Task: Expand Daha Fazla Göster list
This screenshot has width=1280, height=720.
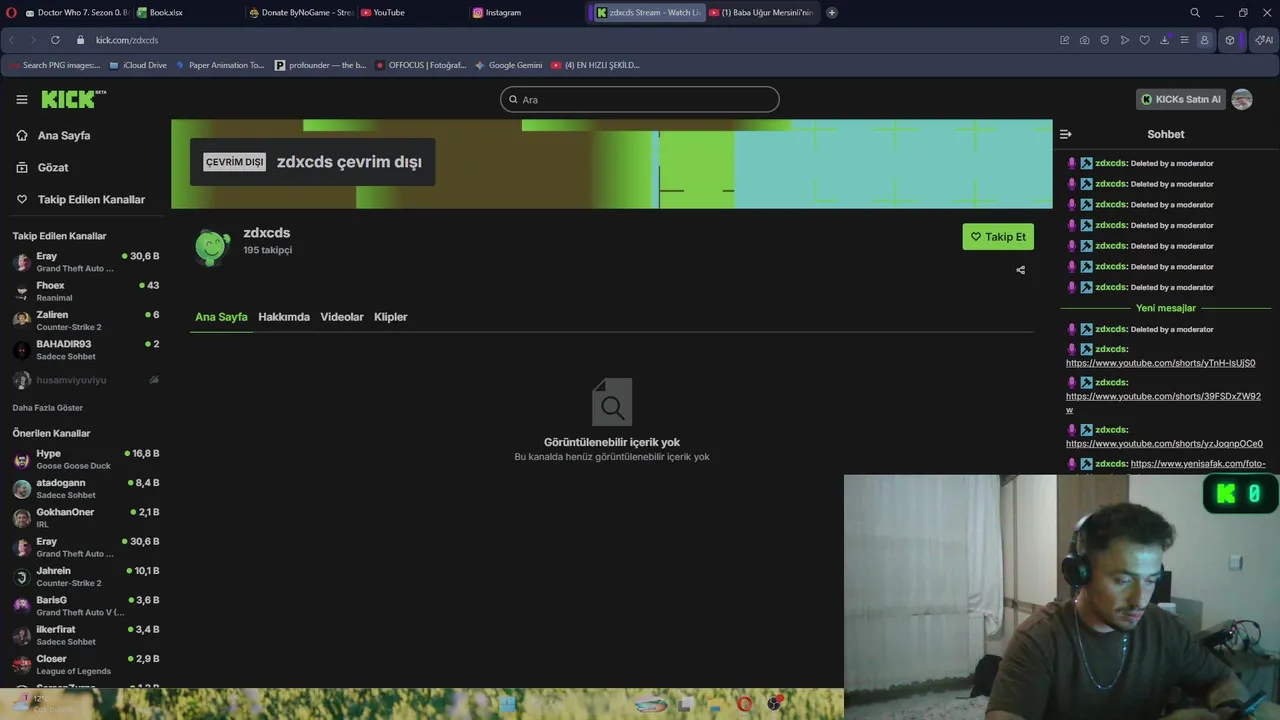Action: [x=48, y=408]
